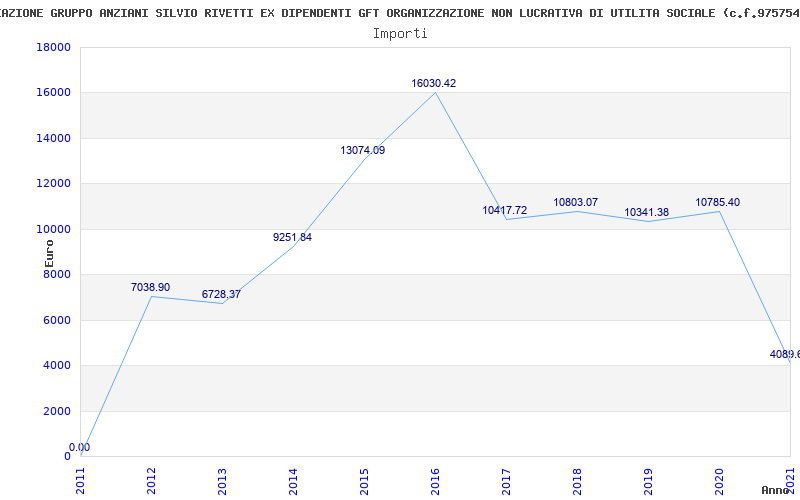
Task: Click the 8000 y-axis tick label
Action: coord(57,274)
